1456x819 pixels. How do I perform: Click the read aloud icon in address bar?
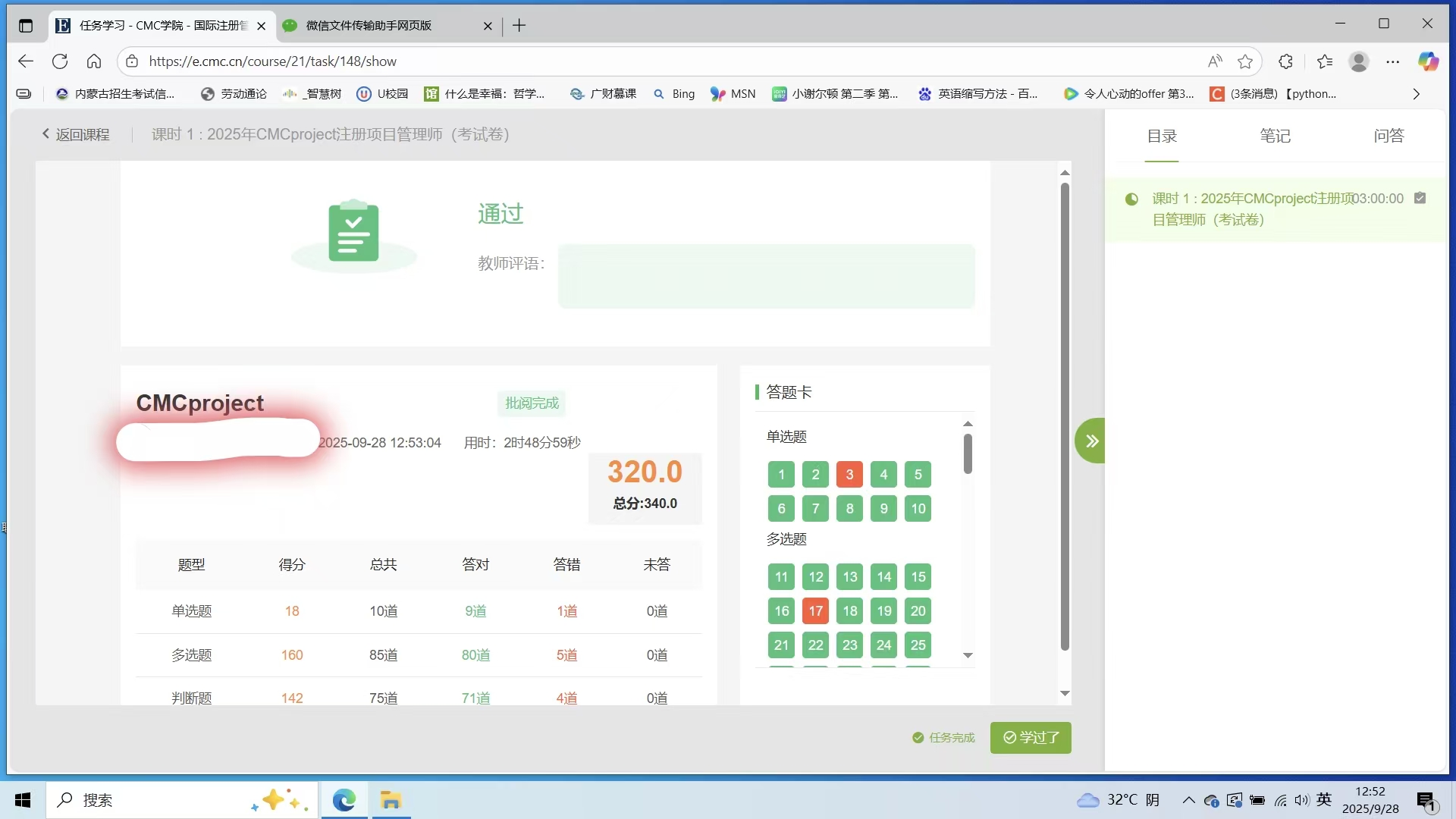pyautogui.click(x=1215, y=61)
